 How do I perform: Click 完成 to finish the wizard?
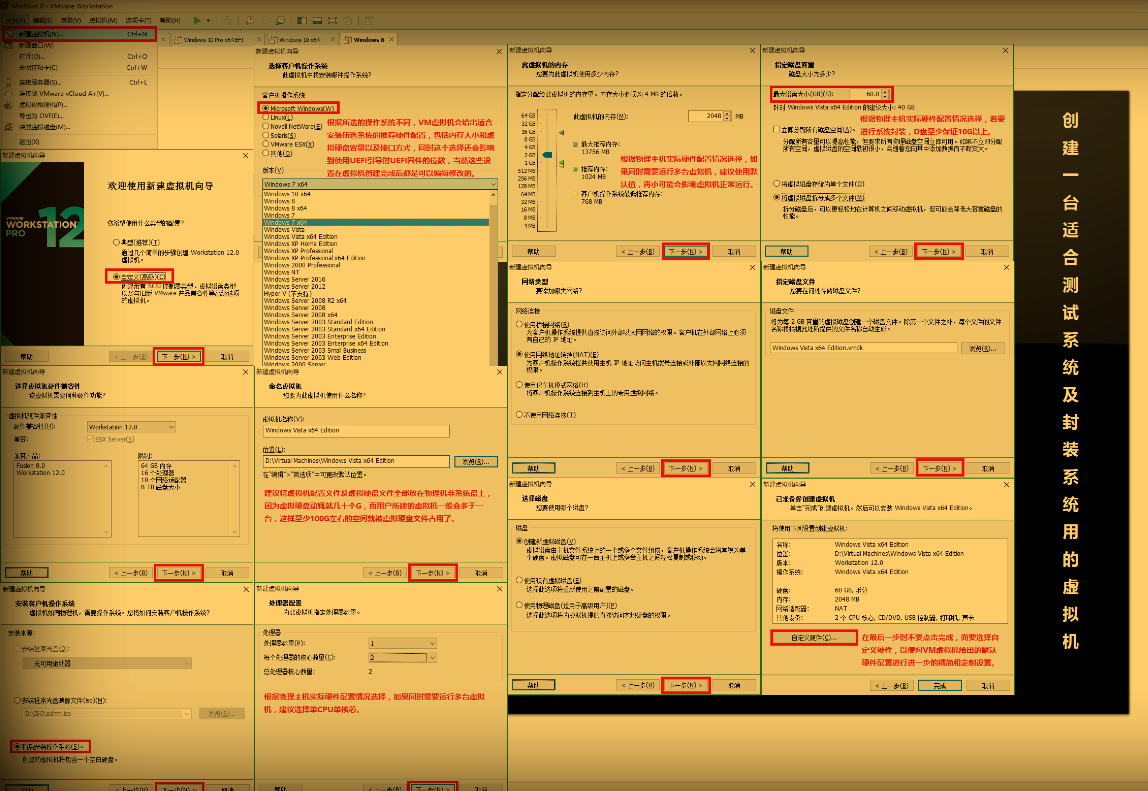pos(939,686)
